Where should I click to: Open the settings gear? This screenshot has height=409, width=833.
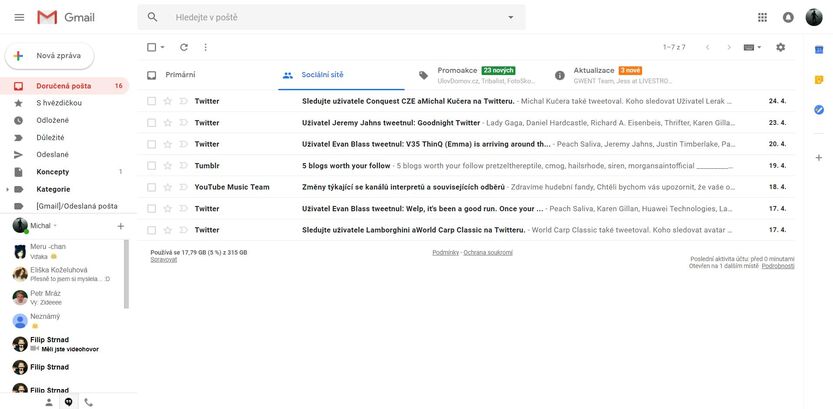click(780, 47)
